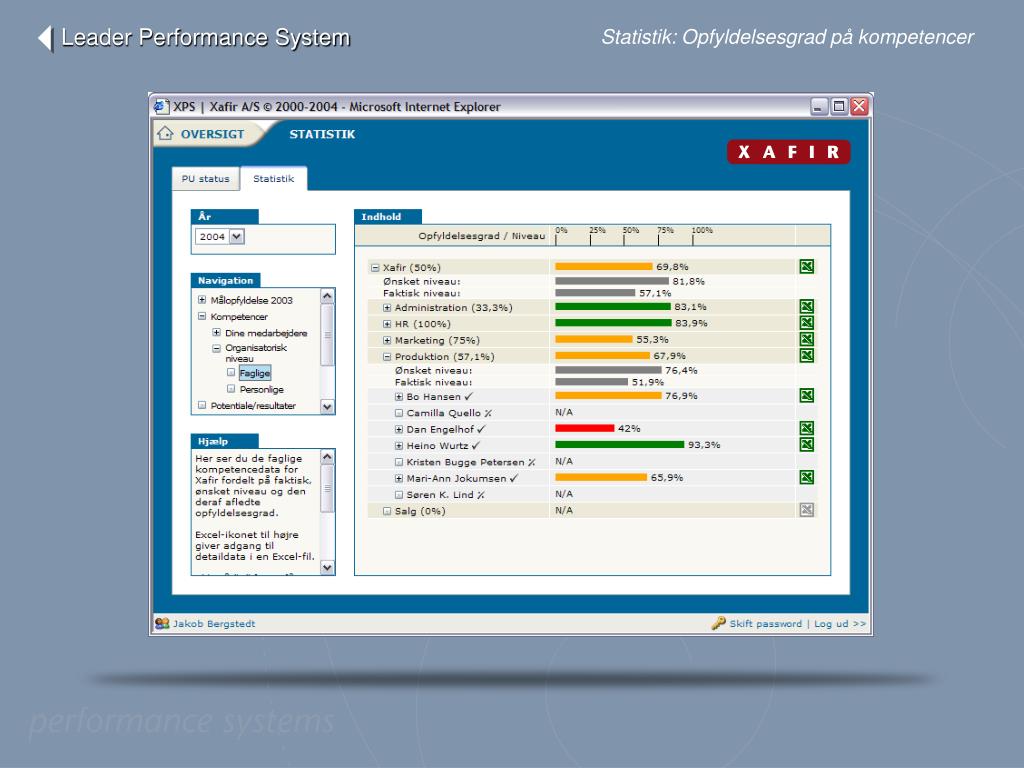1024x768 pixels.
Task: Click the orange 69,8% bar for Xafir
Action: click(x=603, y=266)
